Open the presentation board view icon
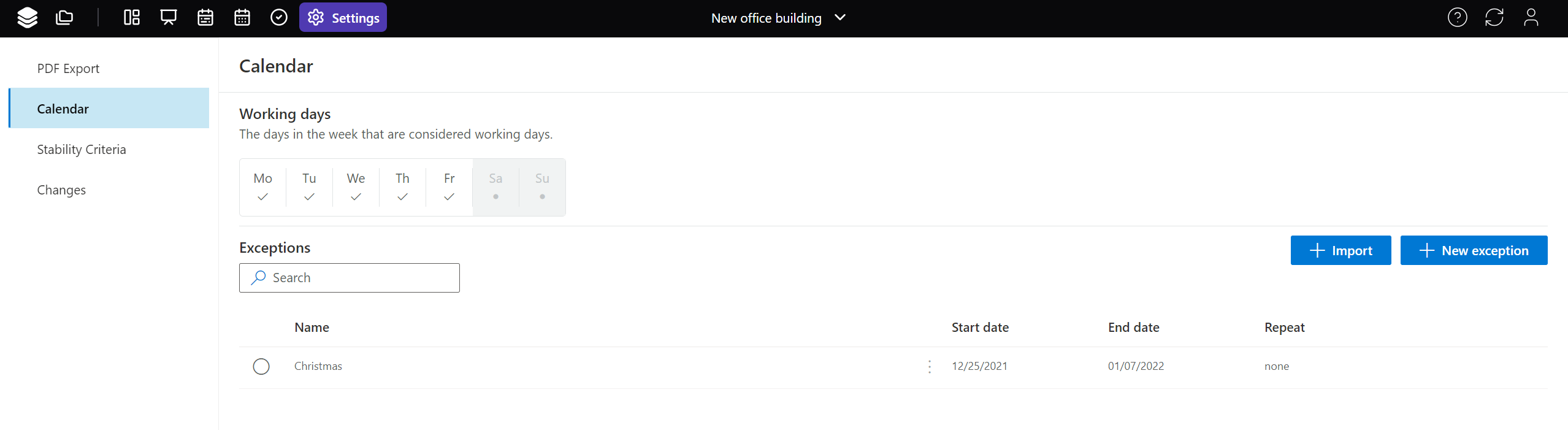The image size is (1568, 430). point(169,18)
